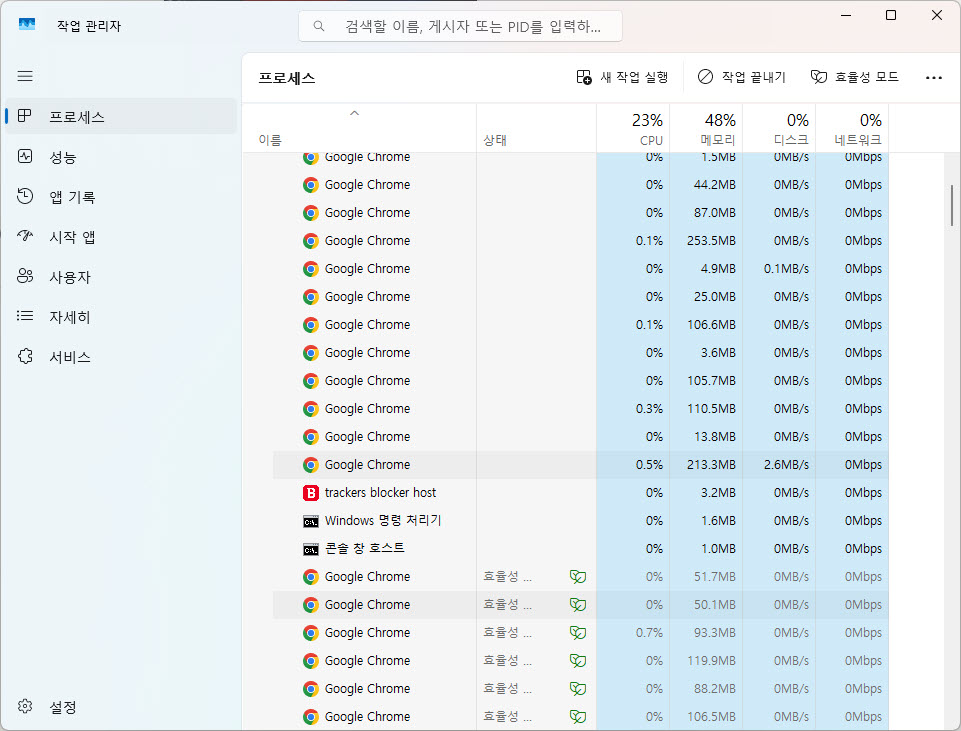Sort by 디스크 column header
The width and height of the screenshot is (961, 731).
point(779,127)
